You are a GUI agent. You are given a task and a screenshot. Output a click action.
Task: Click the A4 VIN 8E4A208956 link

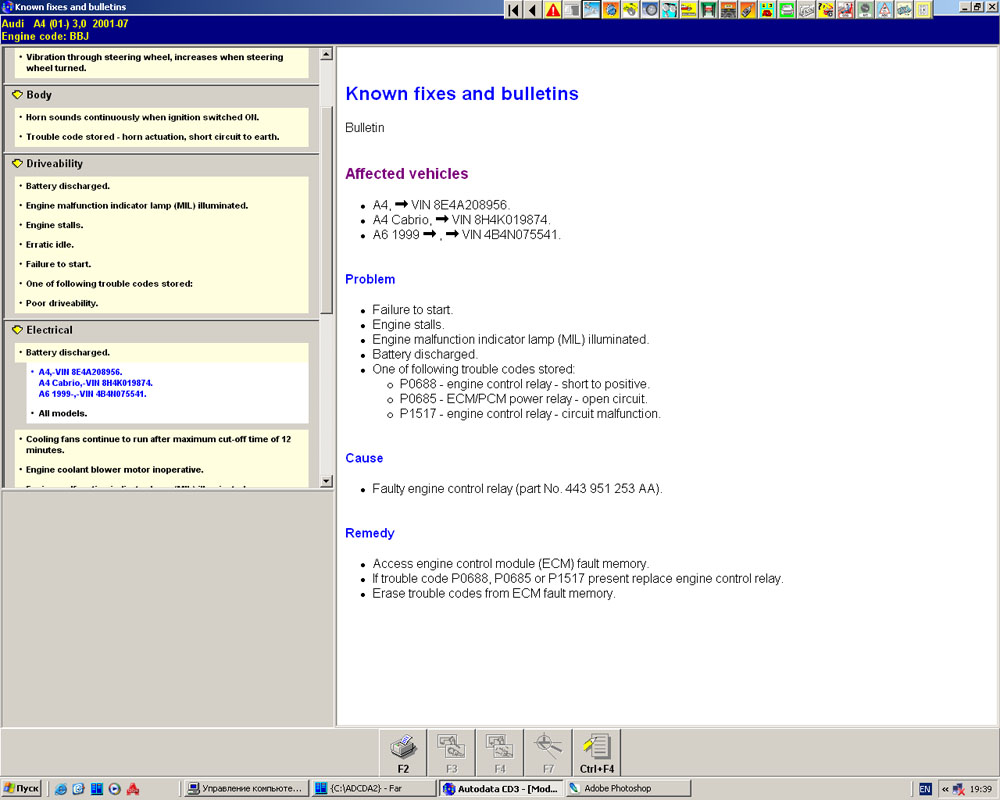(80, 372)
